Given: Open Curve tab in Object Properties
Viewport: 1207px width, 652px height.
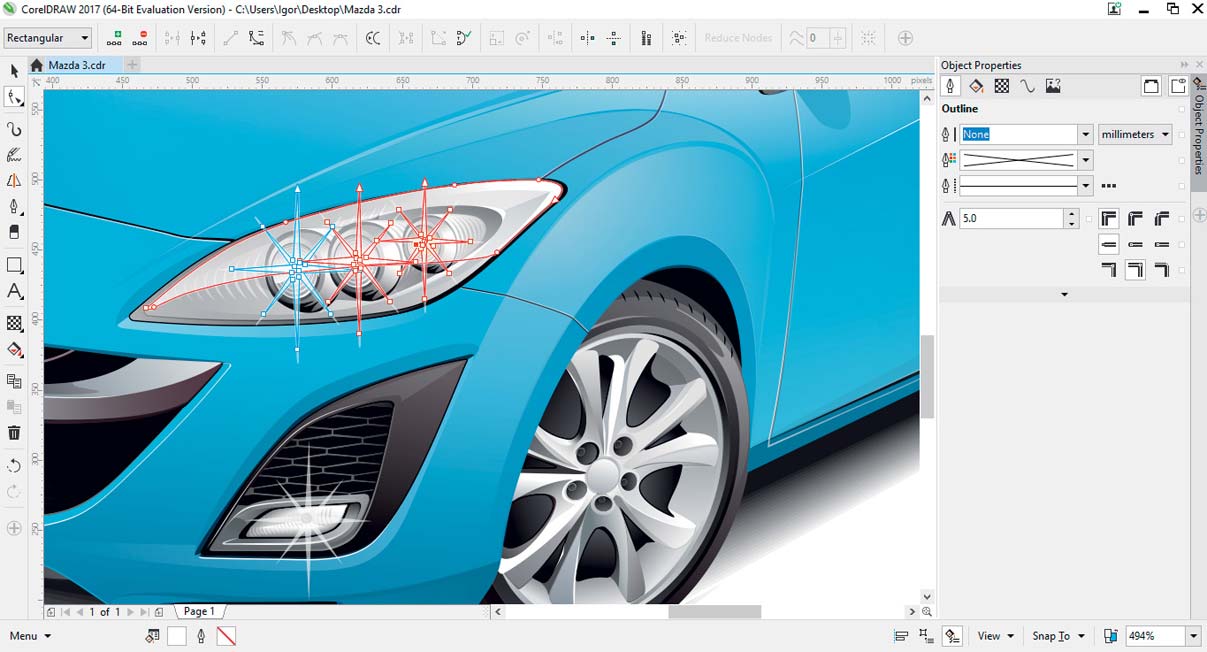Looking at the screenshot, I should click(x=1027, y=86).
